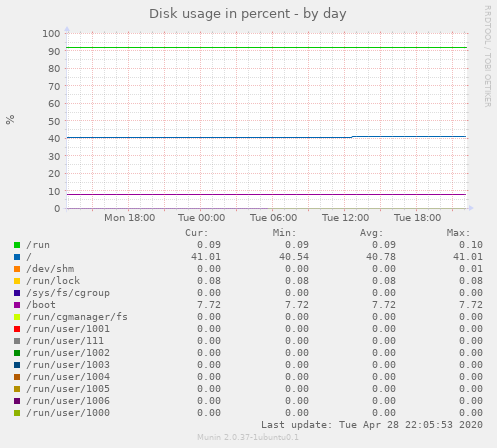Select the /dev/shm legend label
The width and height of the screenshot is (497, 448).
click(50, 269)
